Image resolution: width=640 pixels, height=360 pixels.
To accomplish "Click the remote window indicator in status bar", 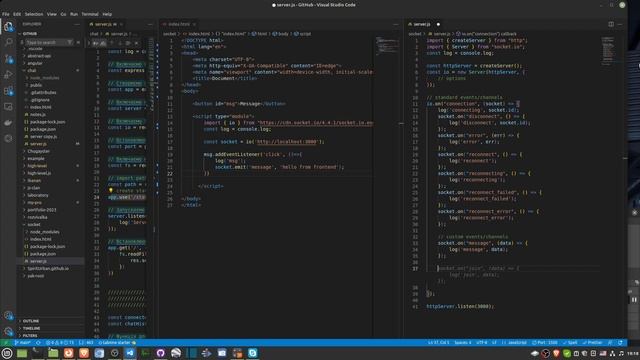I will tap(5, 342).
